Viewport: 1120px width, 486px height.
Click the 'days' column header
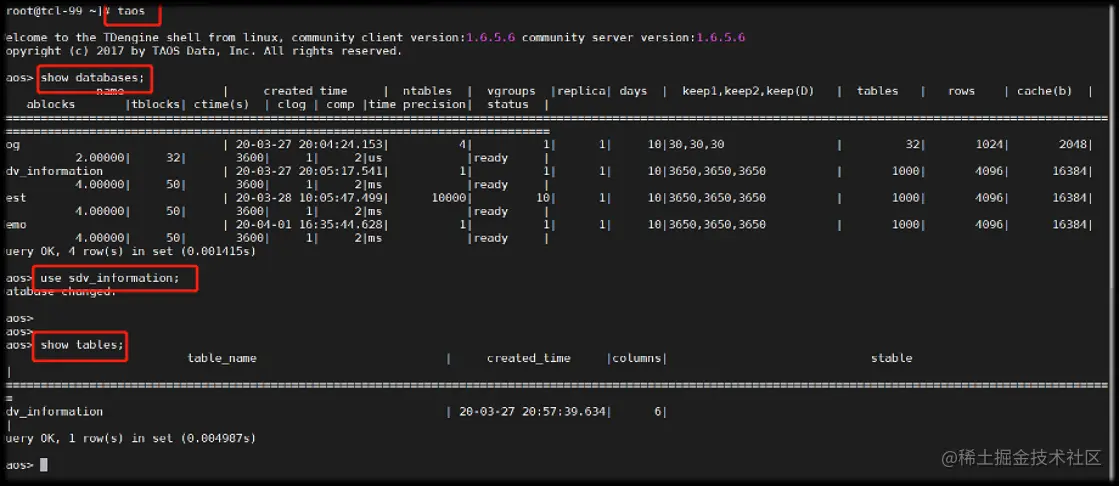pyautogui.click(x=633, y=91)
